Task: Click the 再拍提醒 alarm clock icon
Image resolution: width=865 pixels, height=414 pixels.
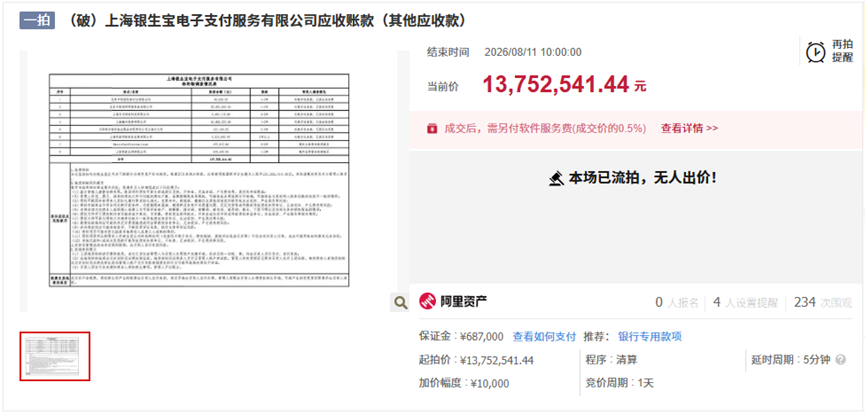Action: coord(816,51)
